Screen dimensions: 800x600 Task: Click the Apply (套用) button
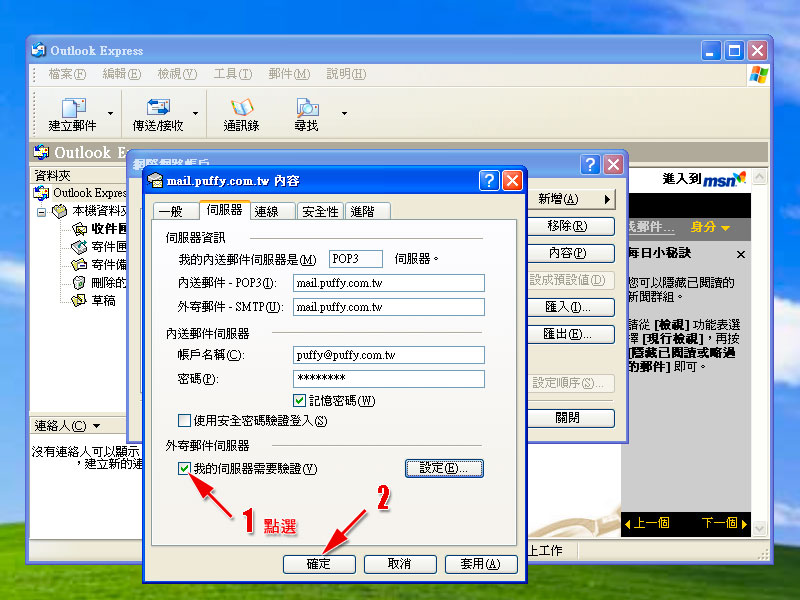(x=481, y=564)
